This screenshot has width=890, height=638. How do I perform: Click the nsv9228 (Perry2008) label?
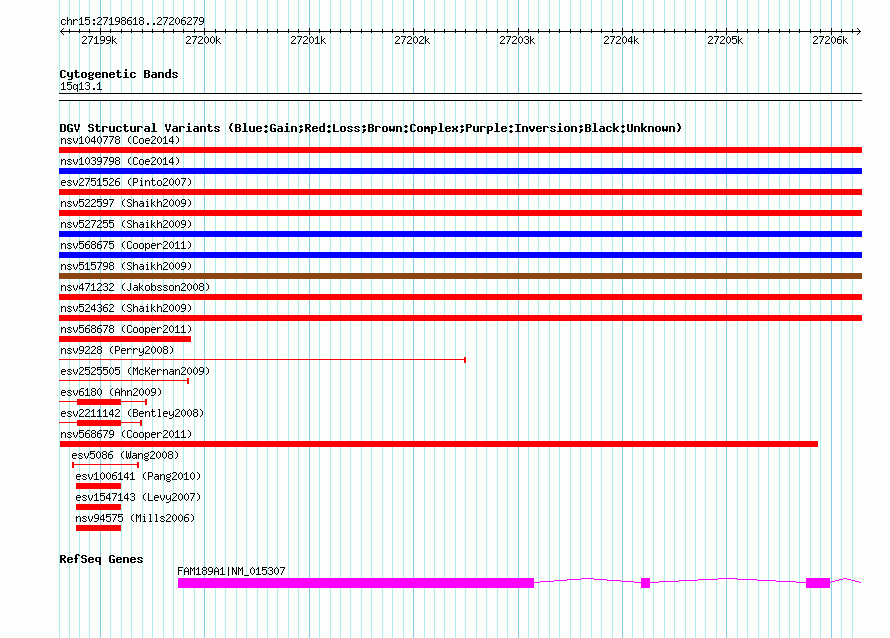(x=117, y=350)
